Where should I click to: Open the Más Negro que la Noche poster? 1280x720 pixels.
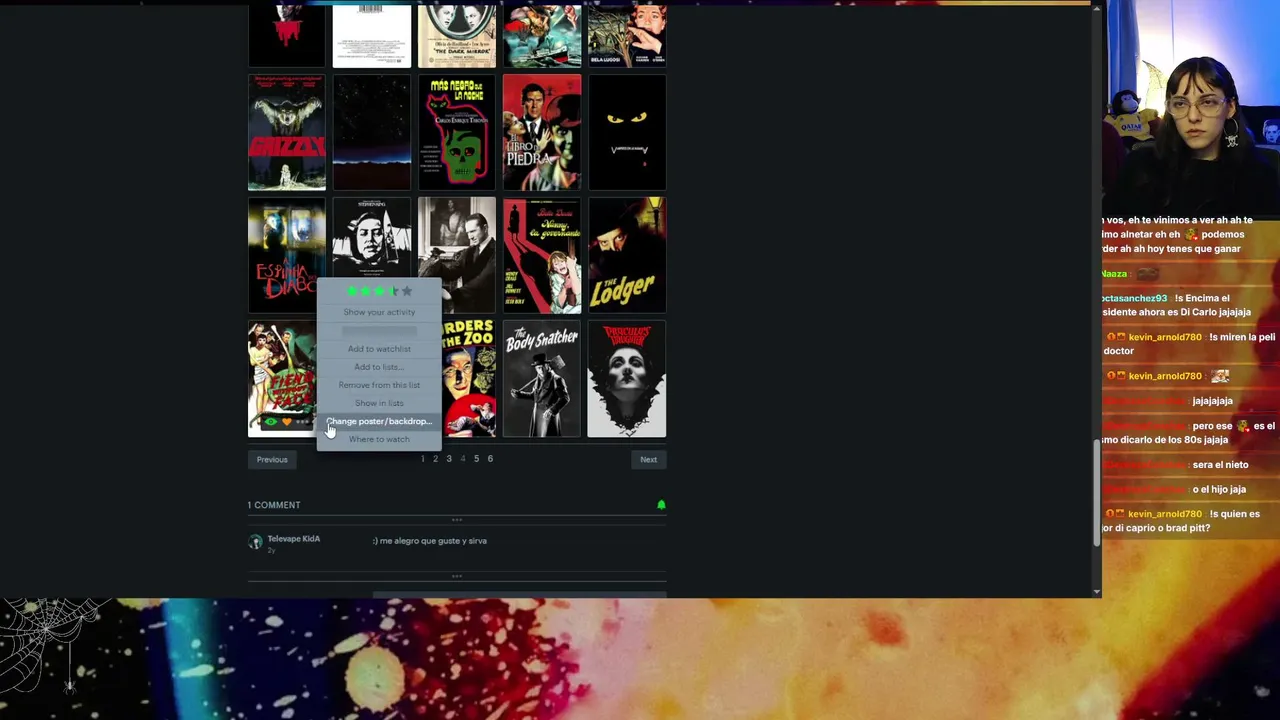coord(457,132)
